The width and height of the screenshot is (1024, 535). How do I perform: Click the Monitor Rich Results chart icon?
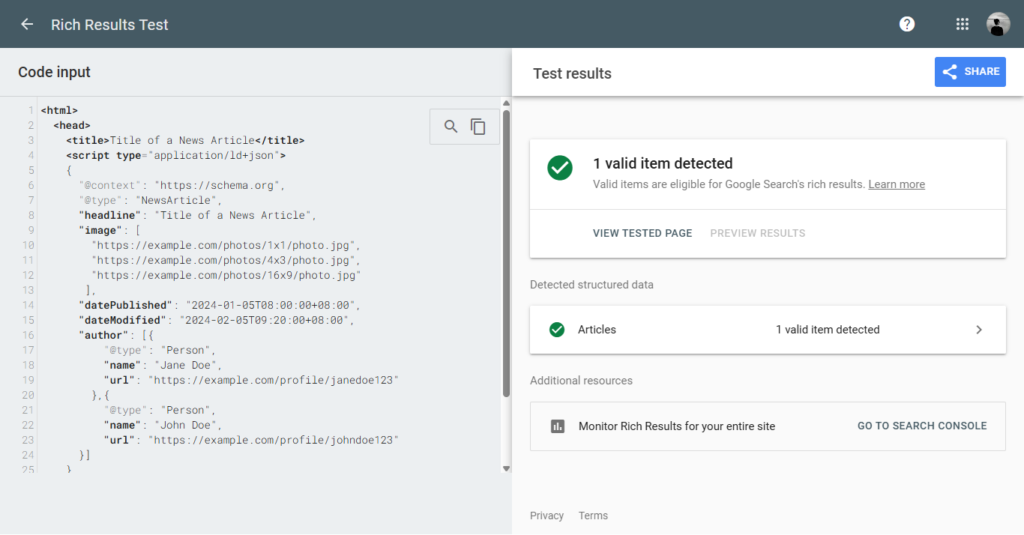tap(558, 427)
